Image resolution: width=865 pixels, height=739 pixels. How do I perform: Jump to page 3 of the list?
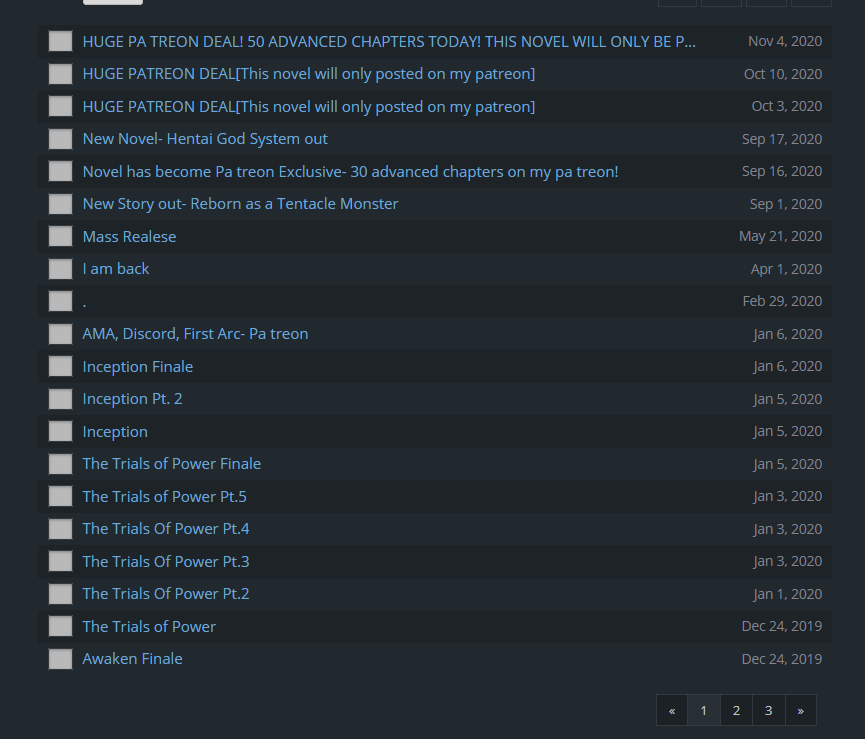pyautogui.click(x=768, y=710)
